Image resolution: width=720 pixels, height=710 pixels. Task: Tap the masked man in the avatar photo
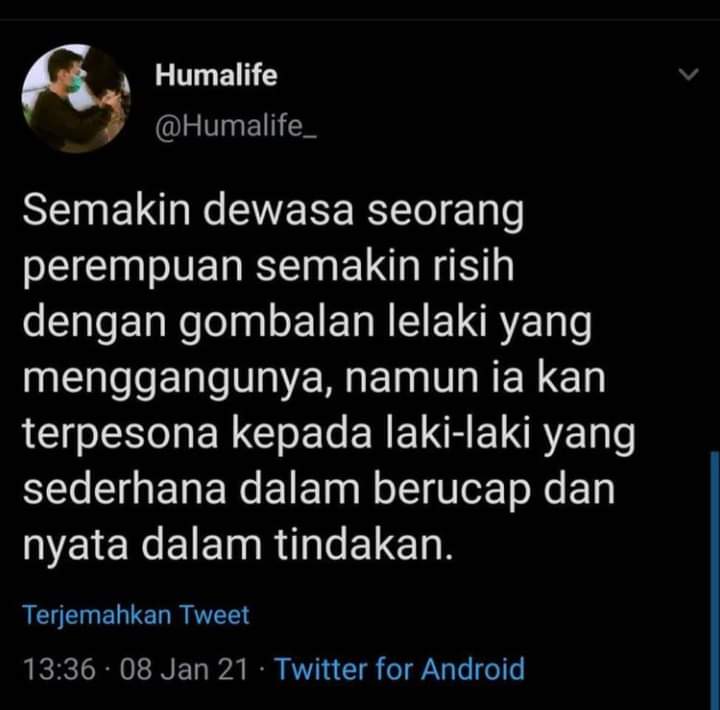[64, 96]
